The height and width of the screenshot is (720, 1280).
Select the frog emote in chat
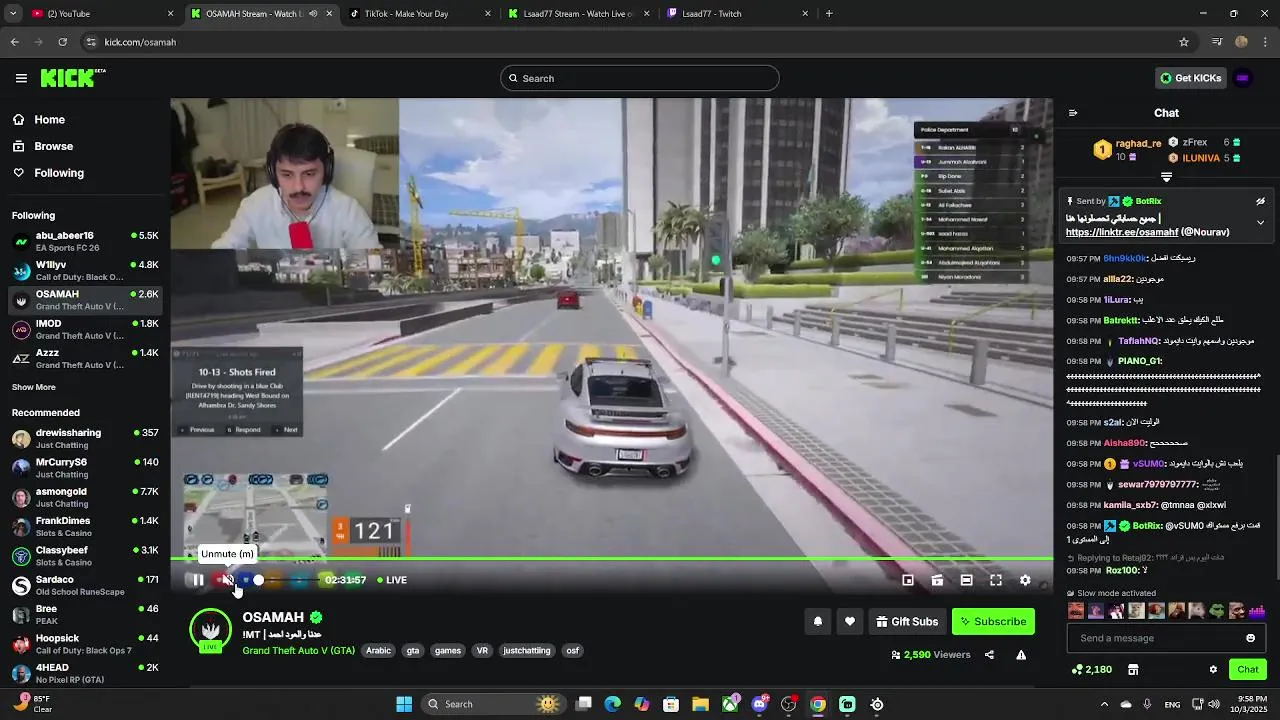pos(1216,610)
